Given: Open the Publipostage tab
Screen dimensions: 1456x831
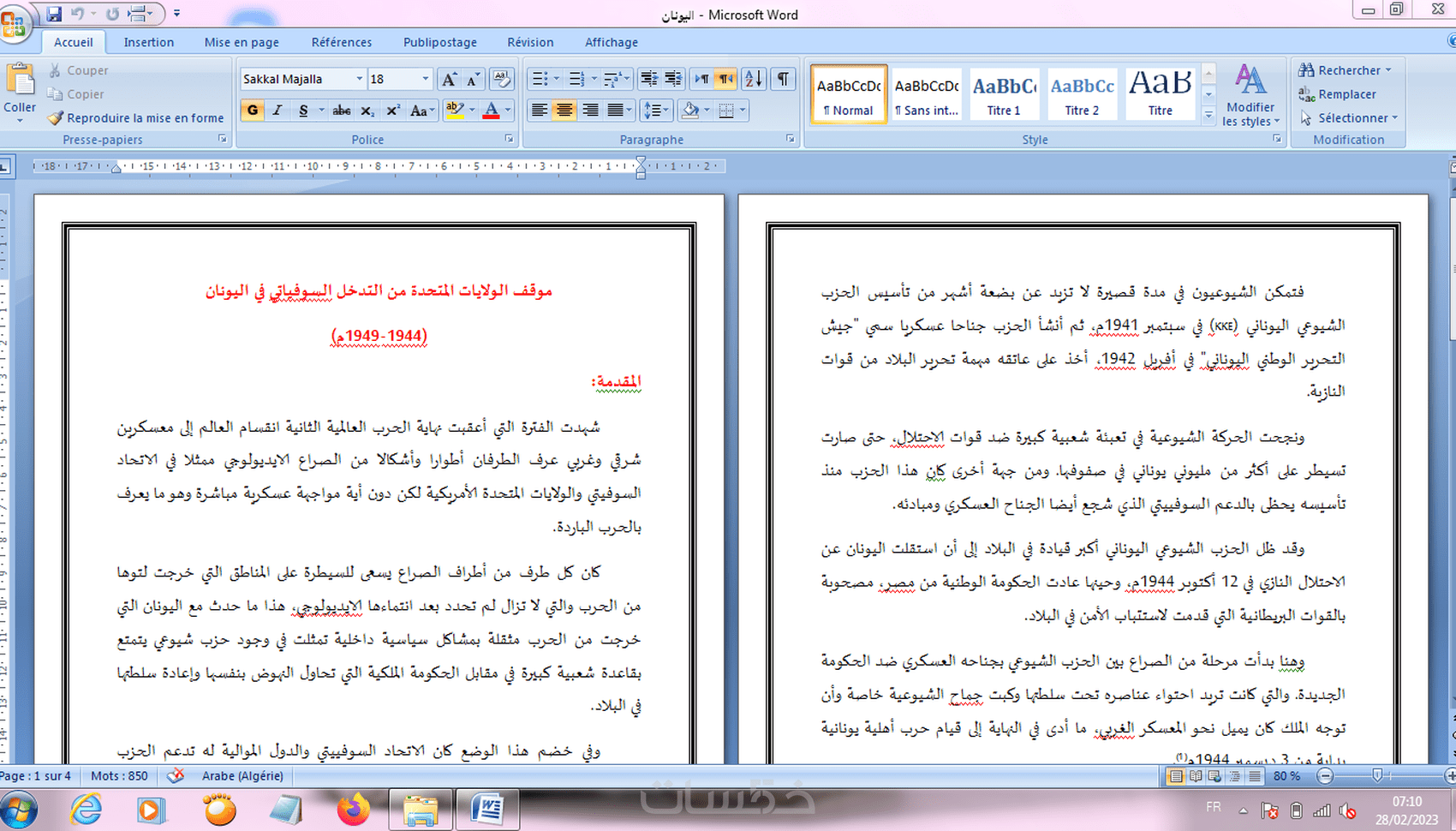Looking at the screenshot, I should pyautogui.click(x=440, y=42).
